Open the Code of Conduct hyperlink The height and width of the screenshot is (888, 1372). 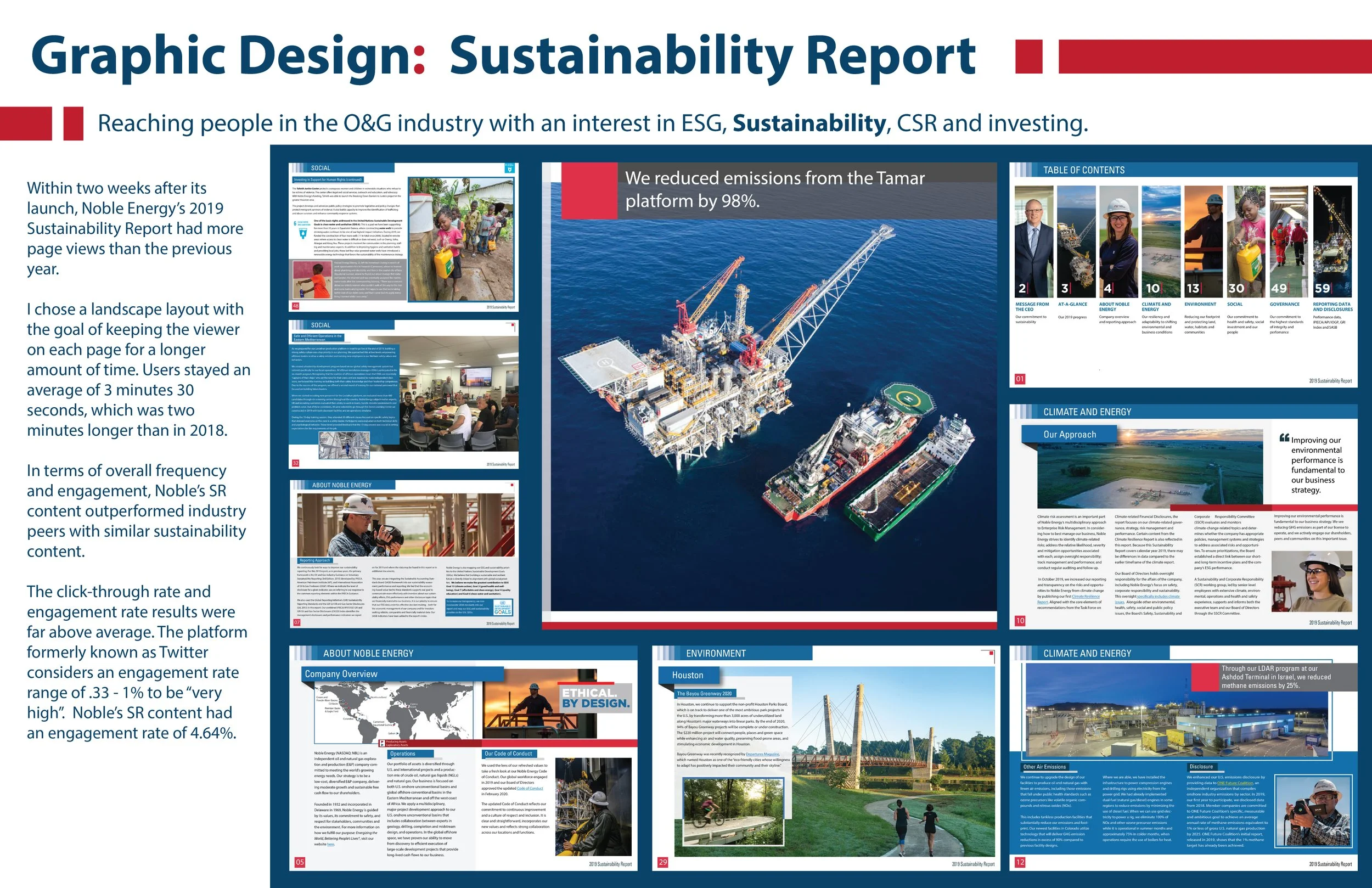(530, 788)
